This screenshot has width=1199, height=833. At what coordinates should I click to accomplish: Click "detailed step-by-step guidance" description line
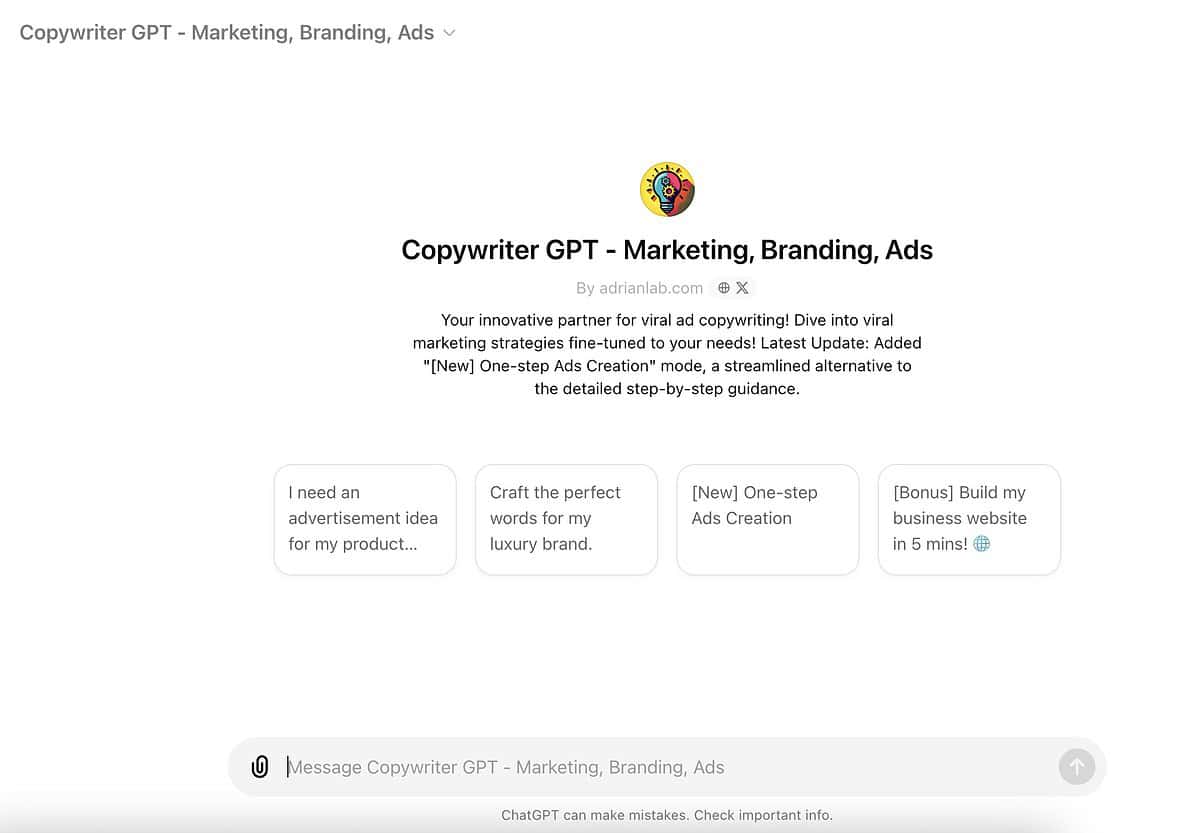(x=667, y=389)
